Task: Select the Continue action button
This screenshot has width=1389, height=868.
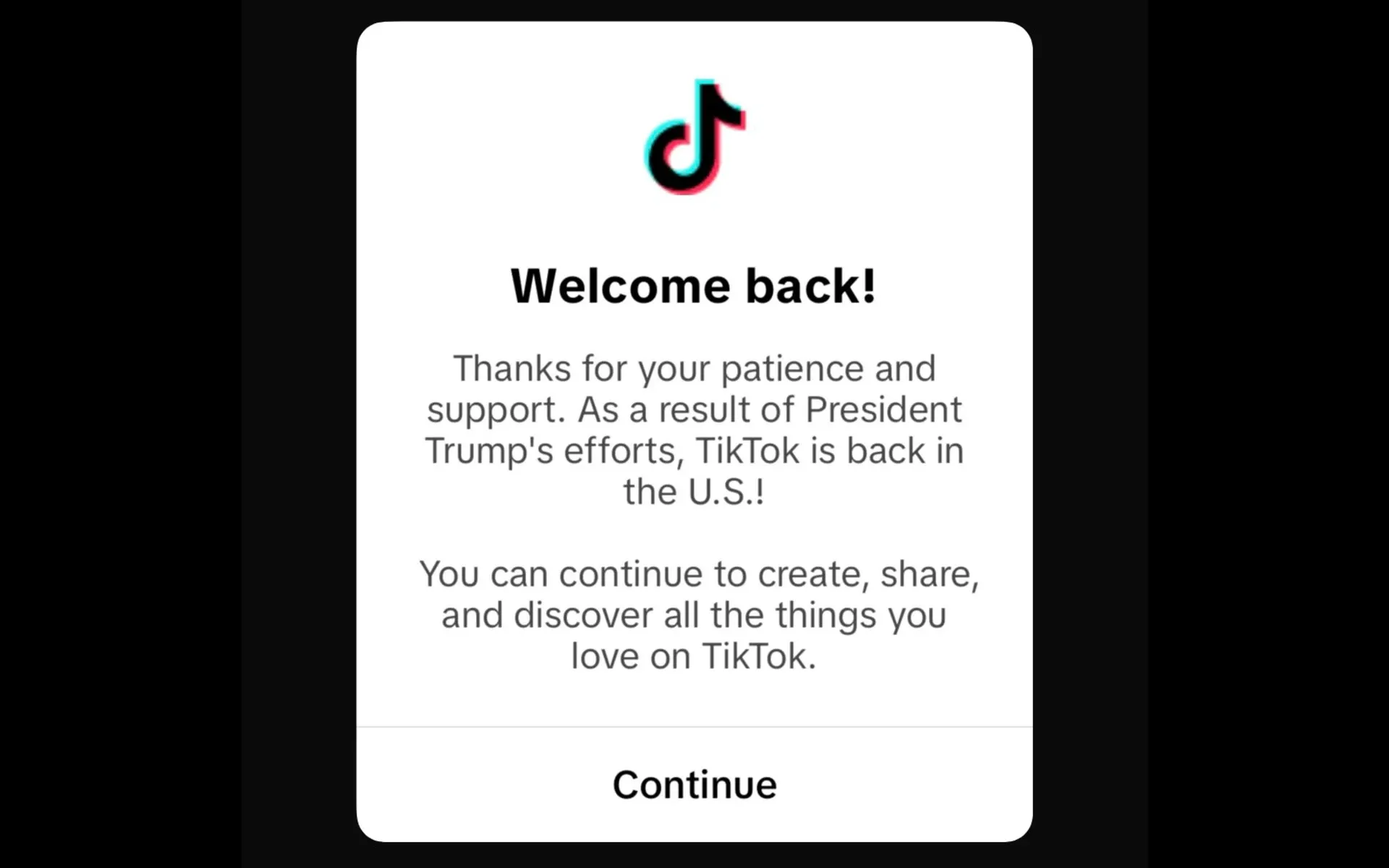Action: point(694,784)
